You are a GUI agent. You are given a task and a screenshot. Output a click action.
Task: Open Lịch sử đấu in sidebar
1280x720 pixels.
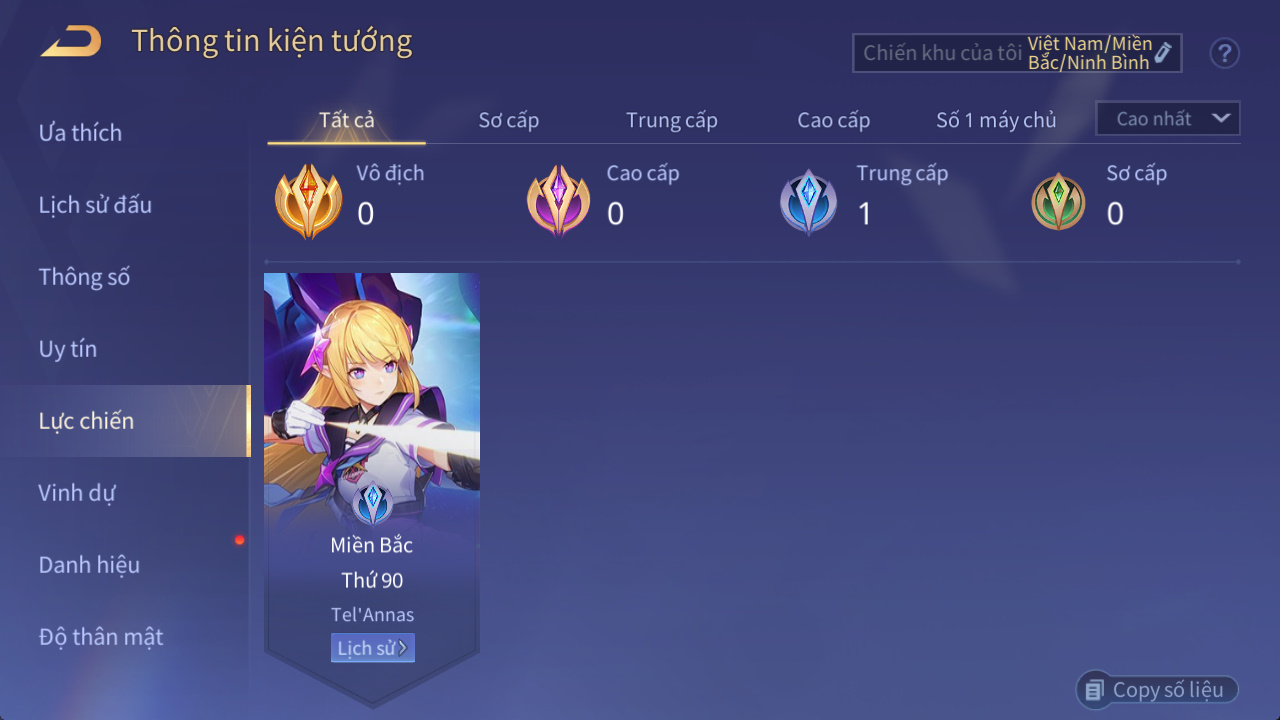pyautogui.click(x=95, y=205)
